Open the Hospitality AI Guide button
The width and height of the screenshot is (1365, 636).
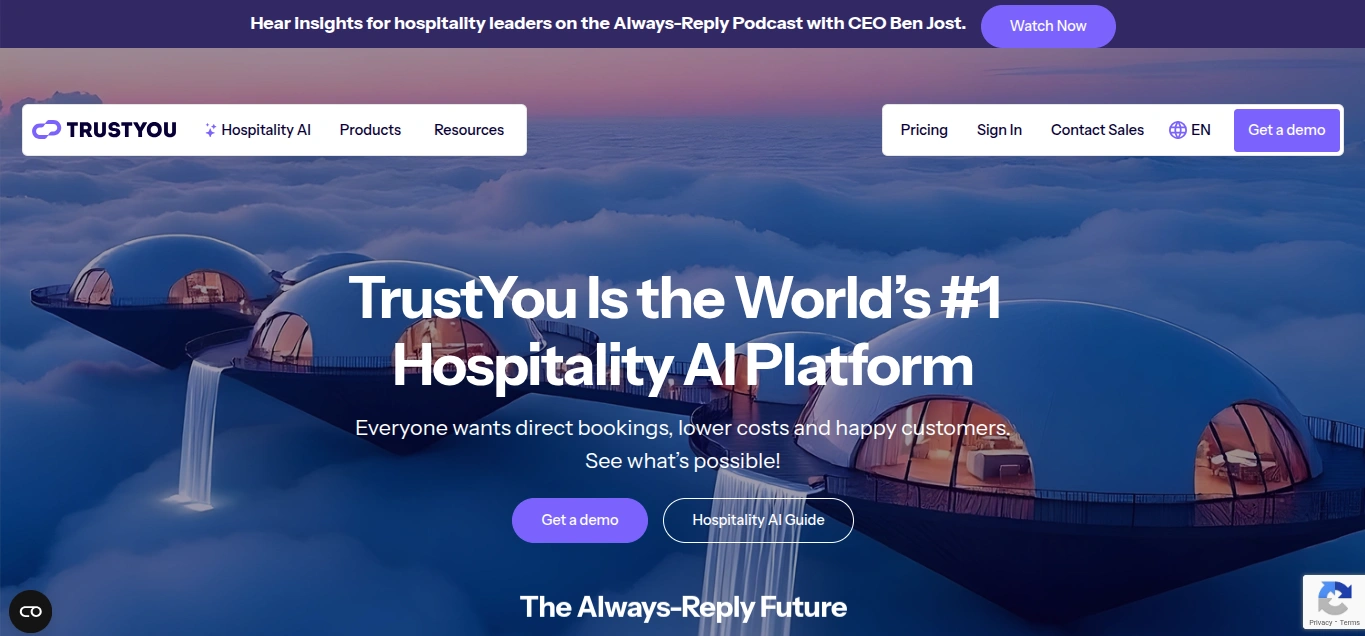click(x=758, y=520)
